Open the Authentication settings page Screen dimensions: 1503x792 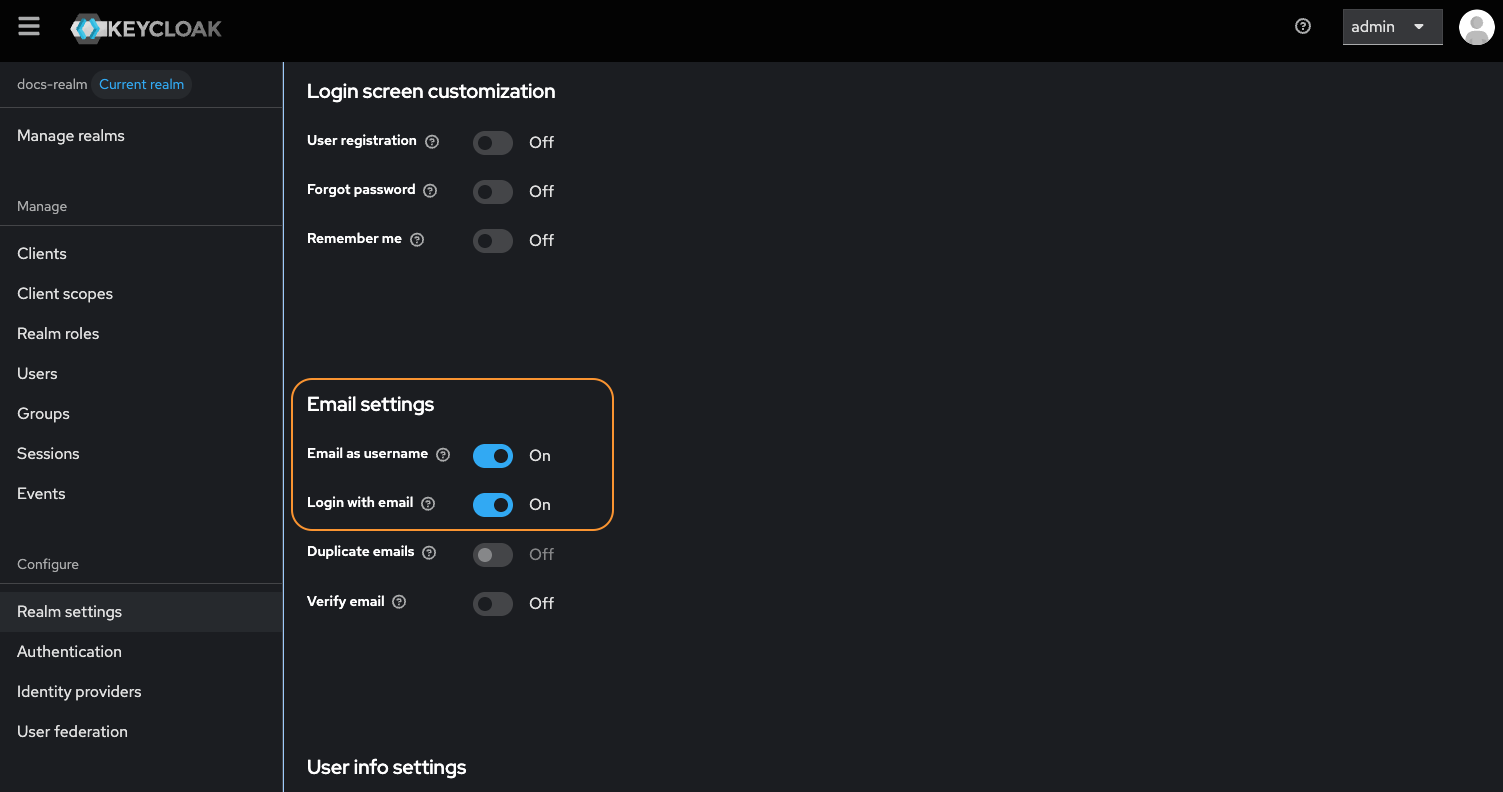pyautogui.click(x=69, y=652)
